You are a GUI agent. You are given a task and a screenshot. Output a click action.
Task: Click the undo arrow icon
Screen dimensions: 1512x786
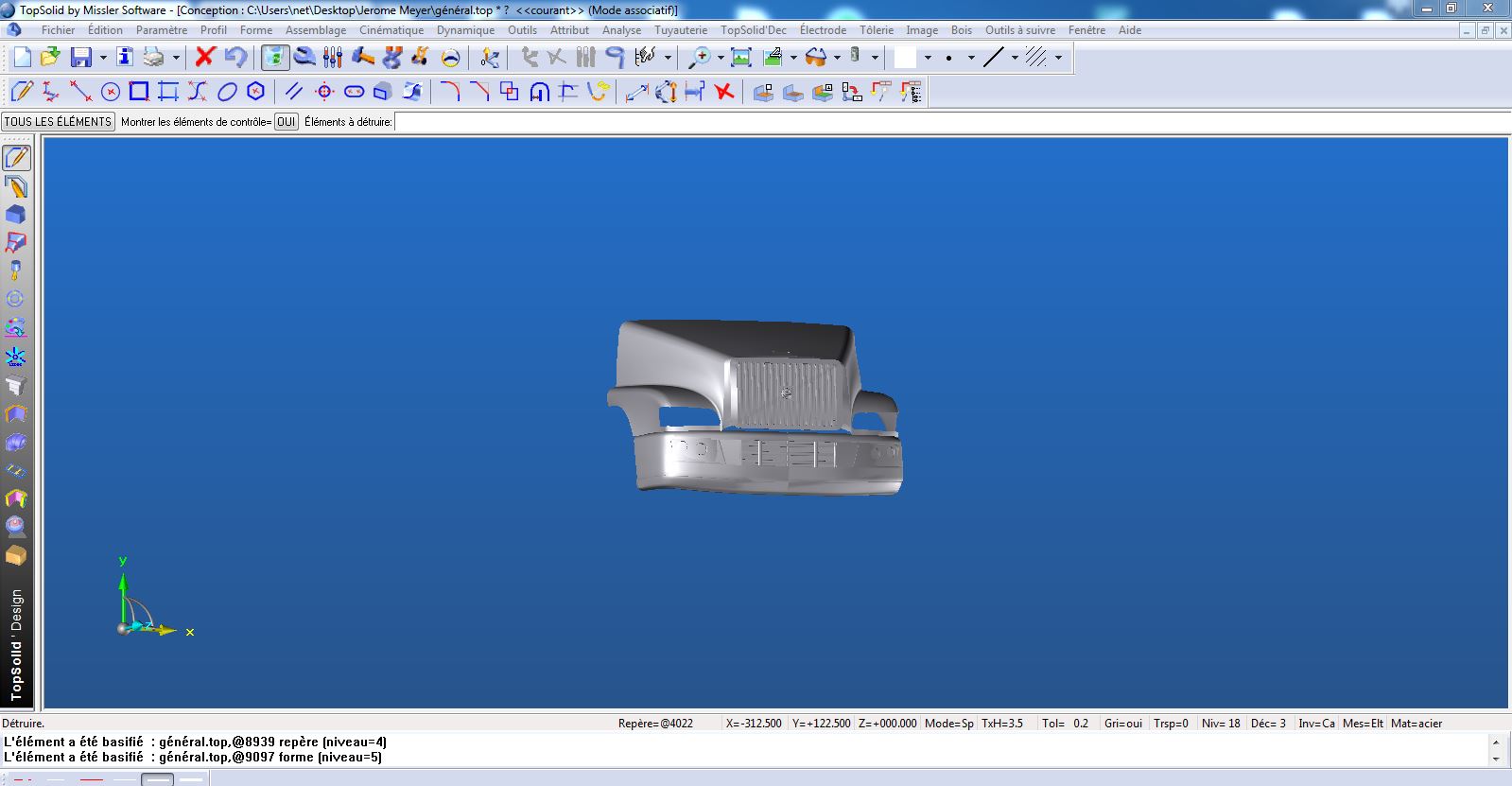(235, 58)
